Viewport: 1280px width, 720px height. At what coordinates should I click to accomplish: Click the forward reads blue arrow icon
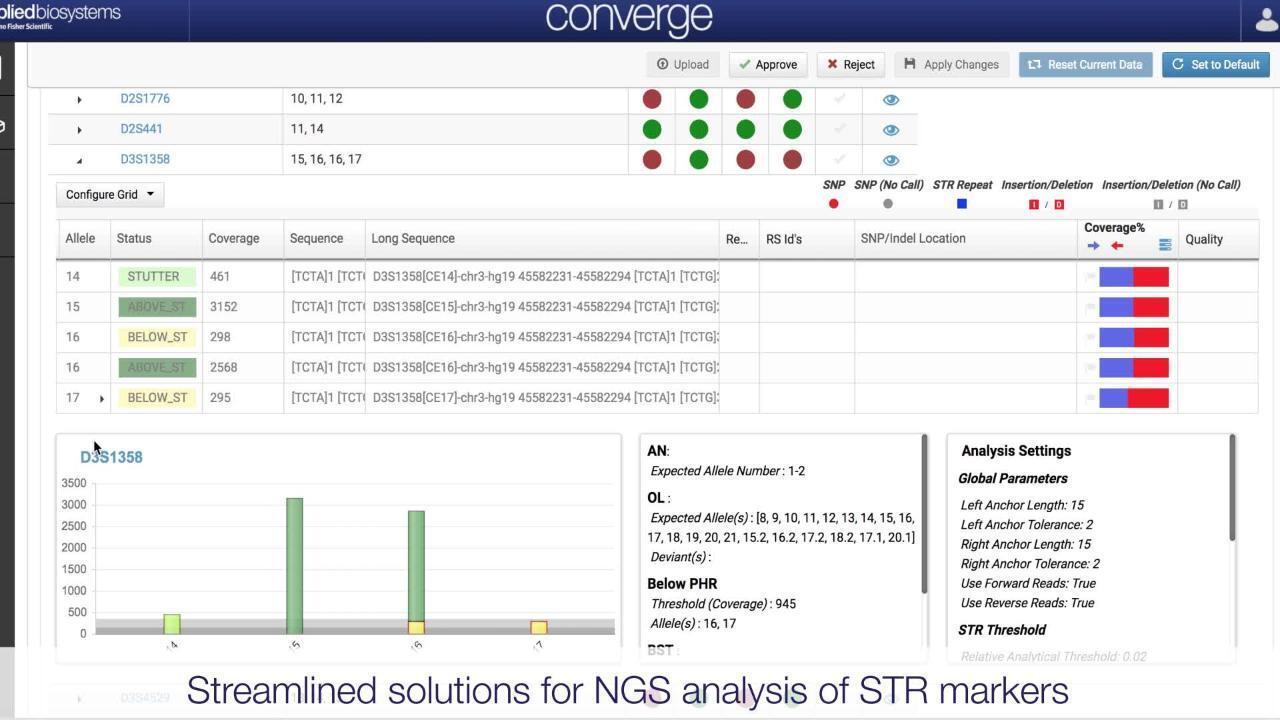pyautogui.click(x=1093, y=245)
